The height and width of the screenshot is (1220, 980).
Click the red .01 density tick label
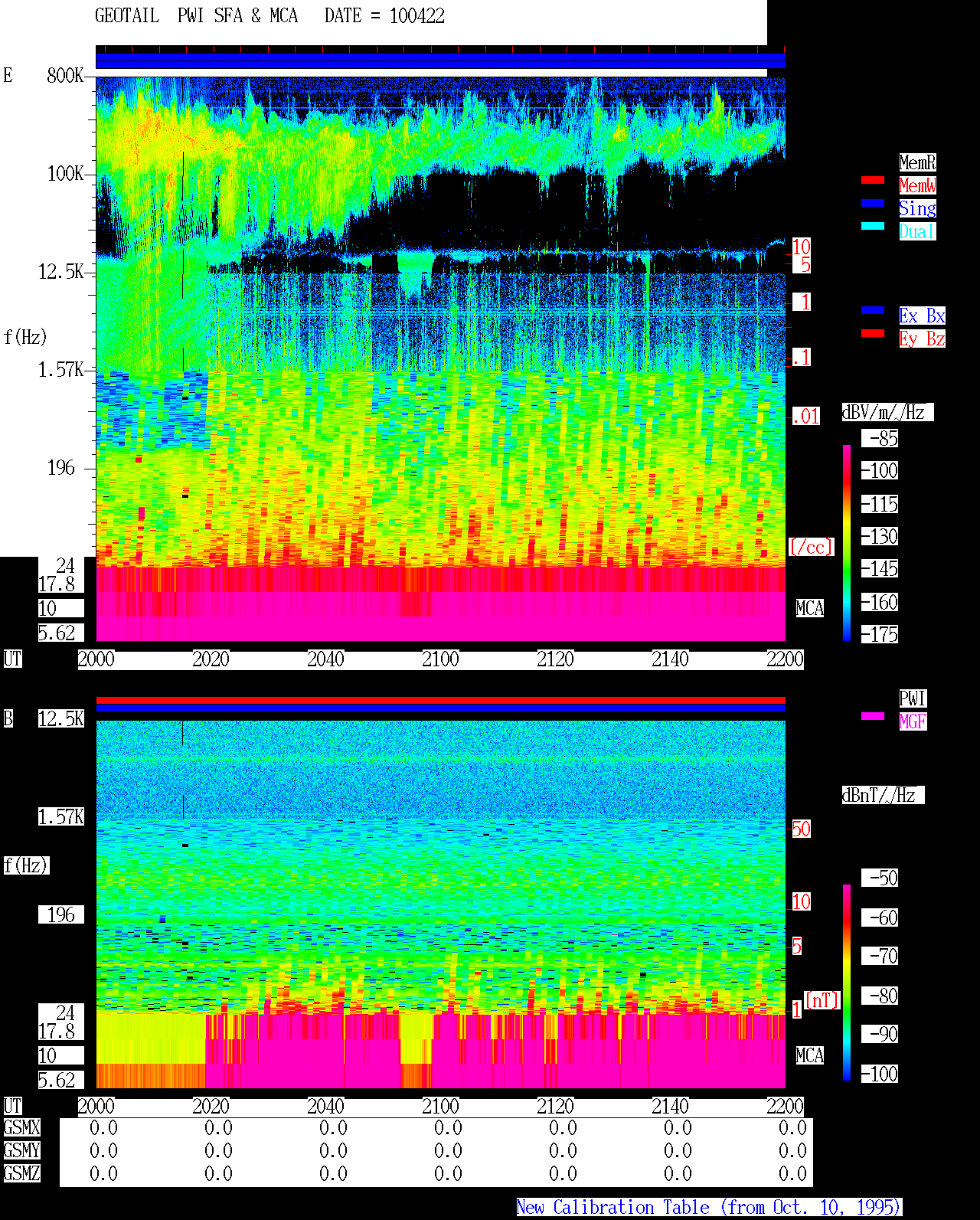point(805,417)
